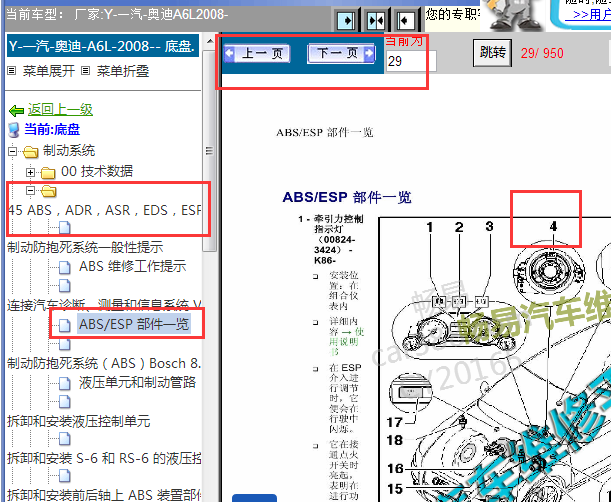This screenshot has height=502, width=611.
Task: Click the 当前:底盘 computer icon
Action: [x=14, y=130]
